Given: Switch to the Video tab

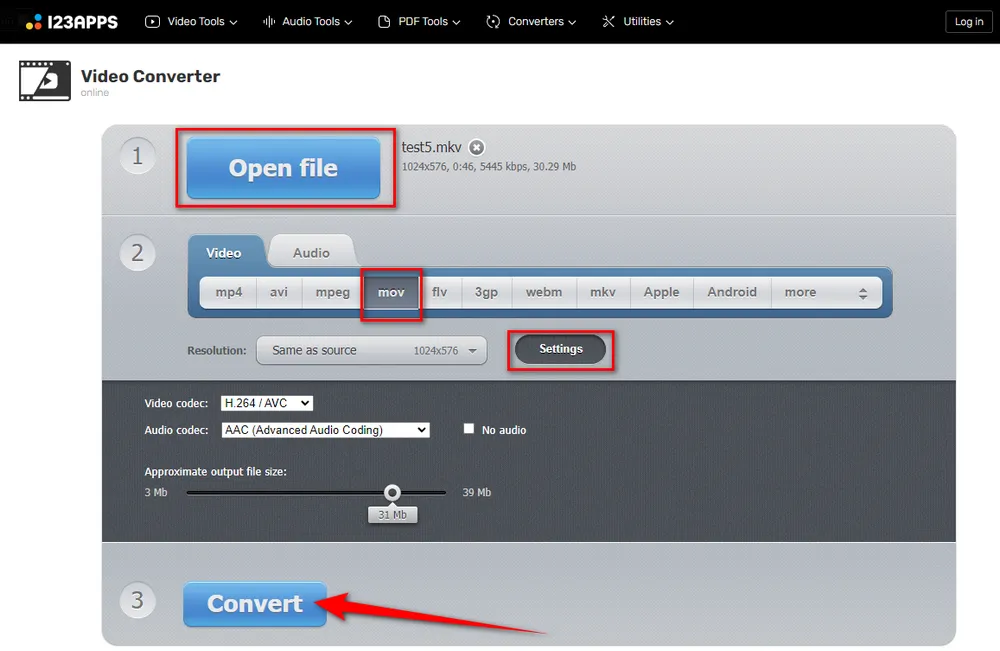Looking at the screenshot, I should pos(224,252).
